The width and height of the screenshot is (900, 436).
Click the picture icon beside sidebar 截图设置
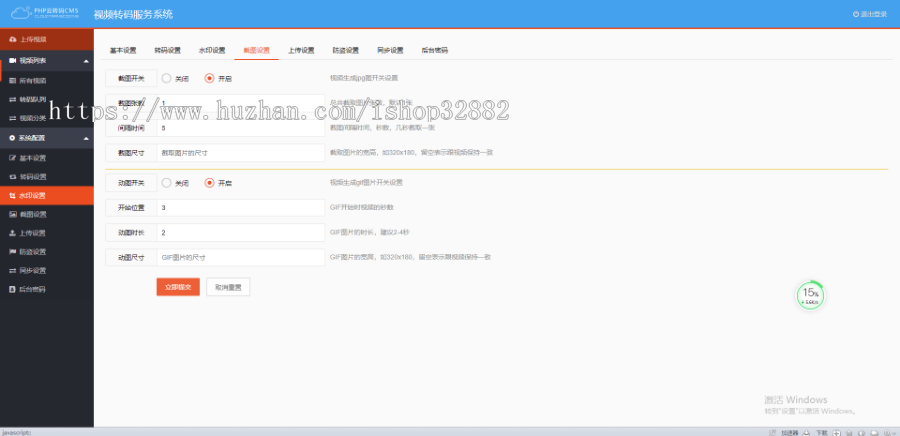(13, 215)
